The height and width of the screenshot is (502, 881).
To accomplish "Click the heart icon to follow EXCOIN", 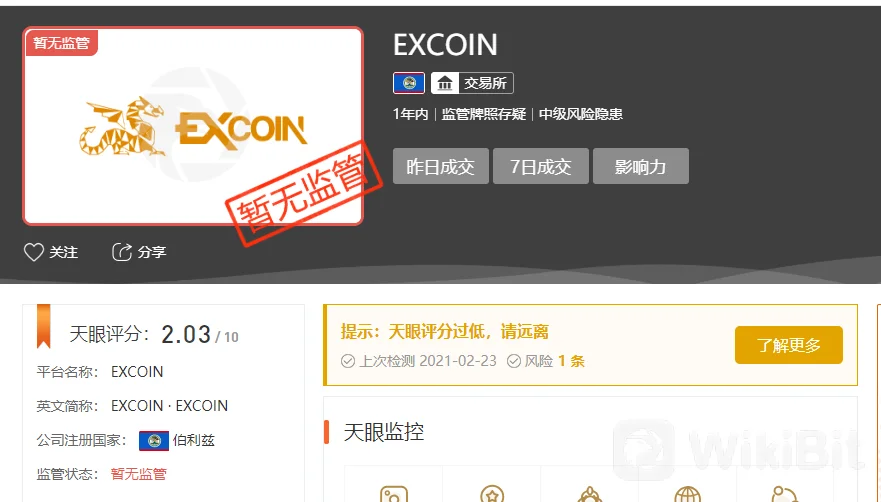I will point(34,252).
